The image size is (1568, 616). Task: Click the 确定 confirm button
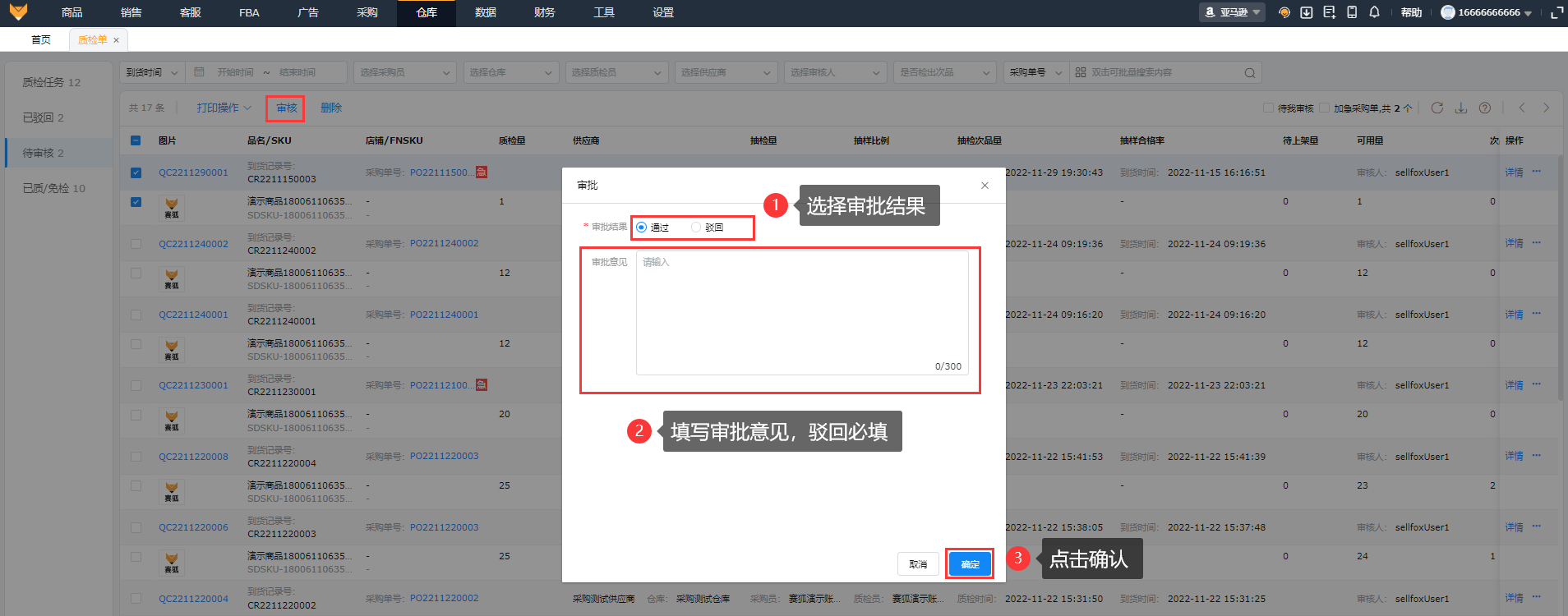coord(970,564)
